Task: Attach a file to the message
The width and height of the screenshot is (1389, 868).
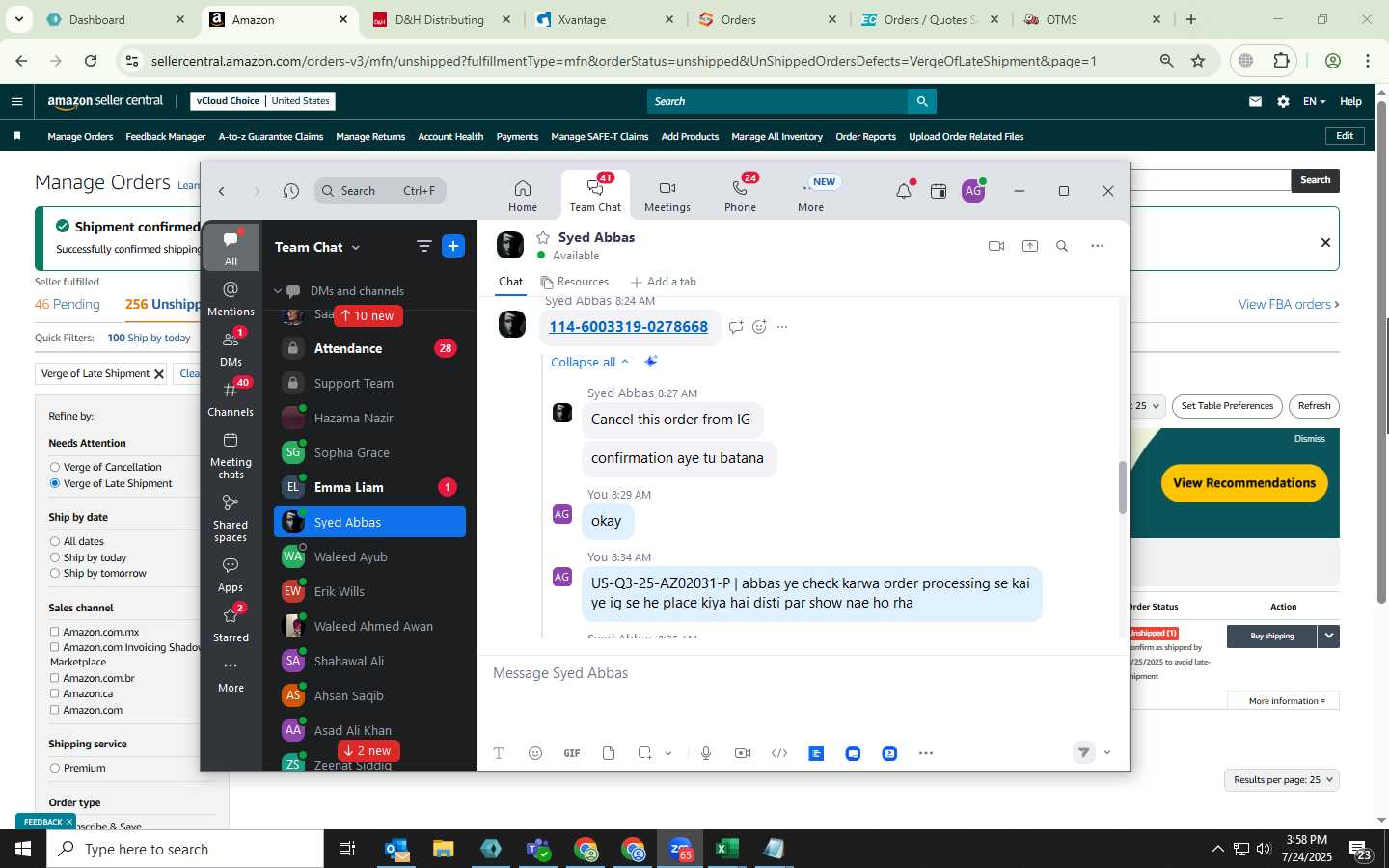Action: click(x=609, y=753)
